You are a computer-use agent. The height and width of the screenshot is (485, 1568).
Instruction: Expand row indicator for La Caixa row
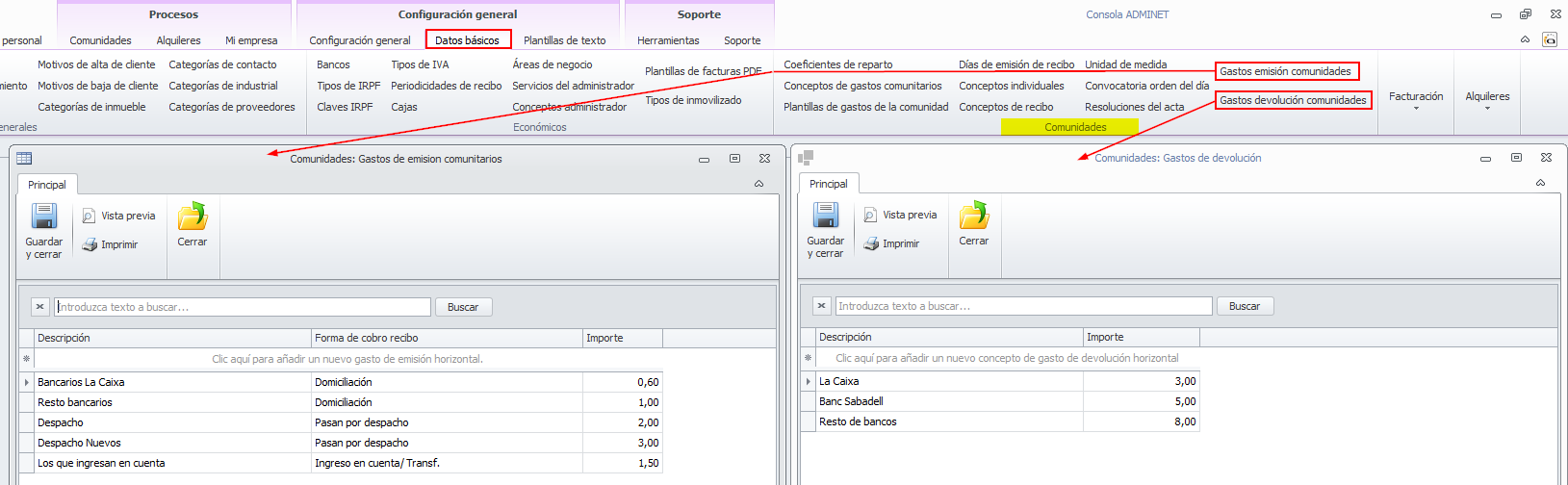pos(808,381)
